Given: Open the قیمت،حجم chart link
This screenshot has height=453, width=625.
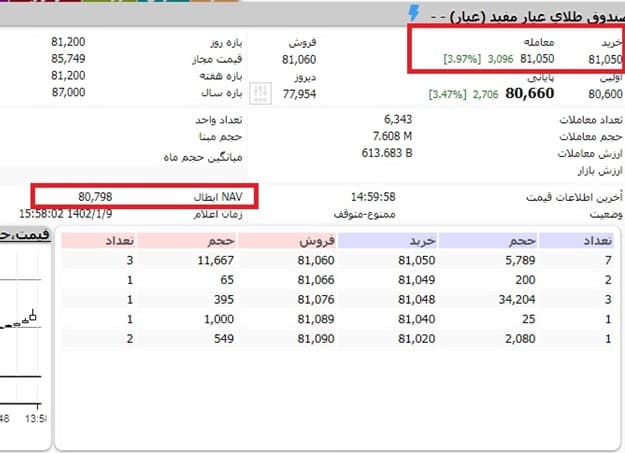Looking at the screenshot, I should [24, 234].
